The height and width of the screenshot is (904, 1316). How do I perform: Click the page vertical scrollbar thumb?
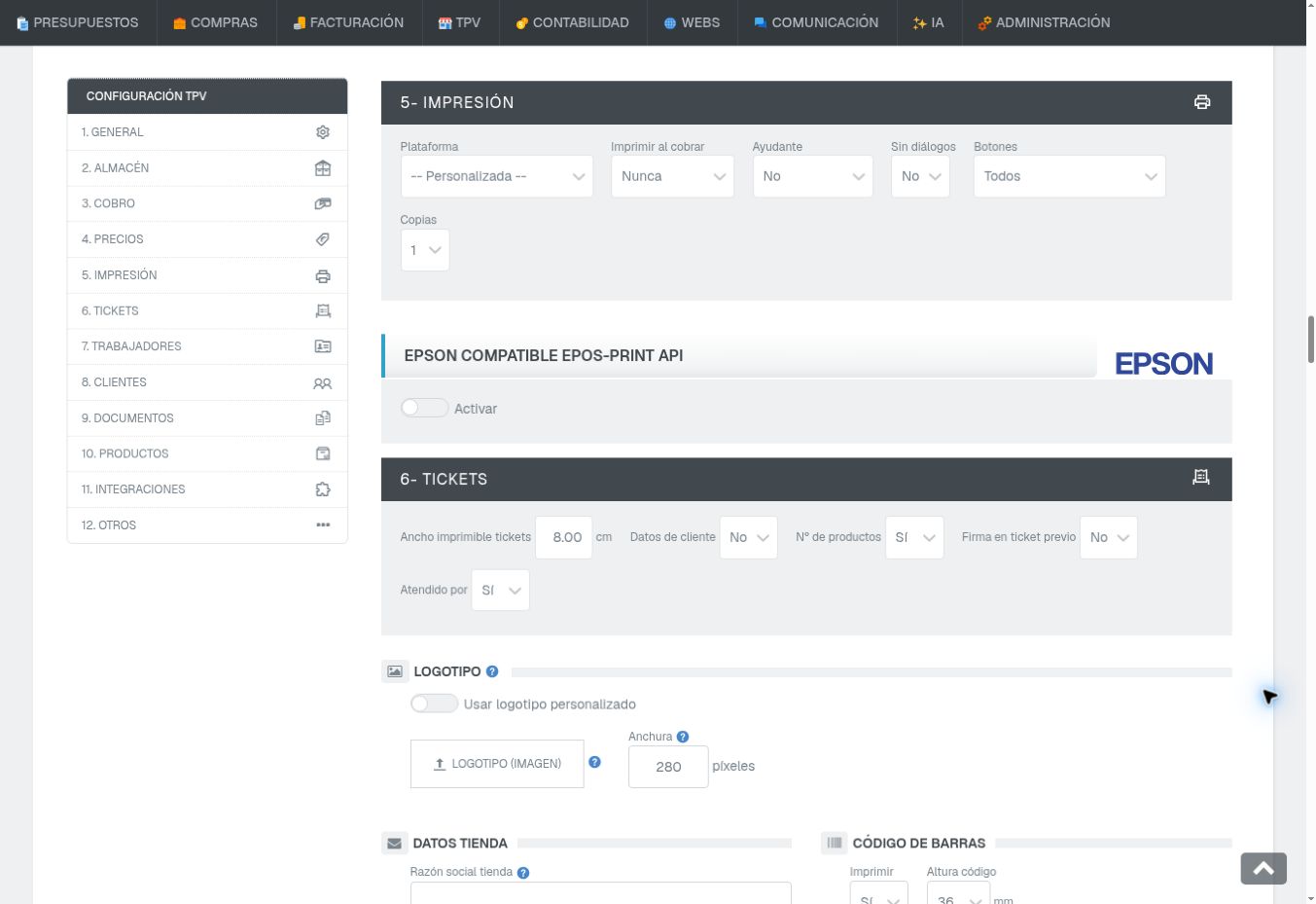click(1310, 340)
